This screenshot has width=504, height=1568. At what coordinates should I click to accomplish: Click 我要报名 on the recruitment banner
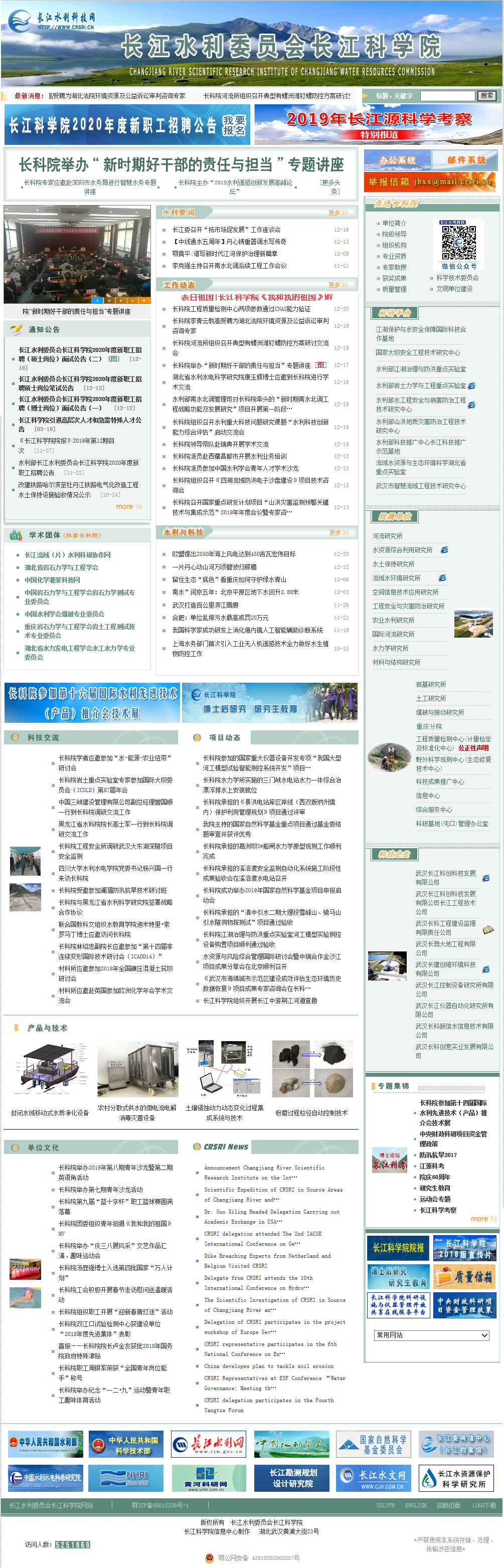(x=234, y=125)
